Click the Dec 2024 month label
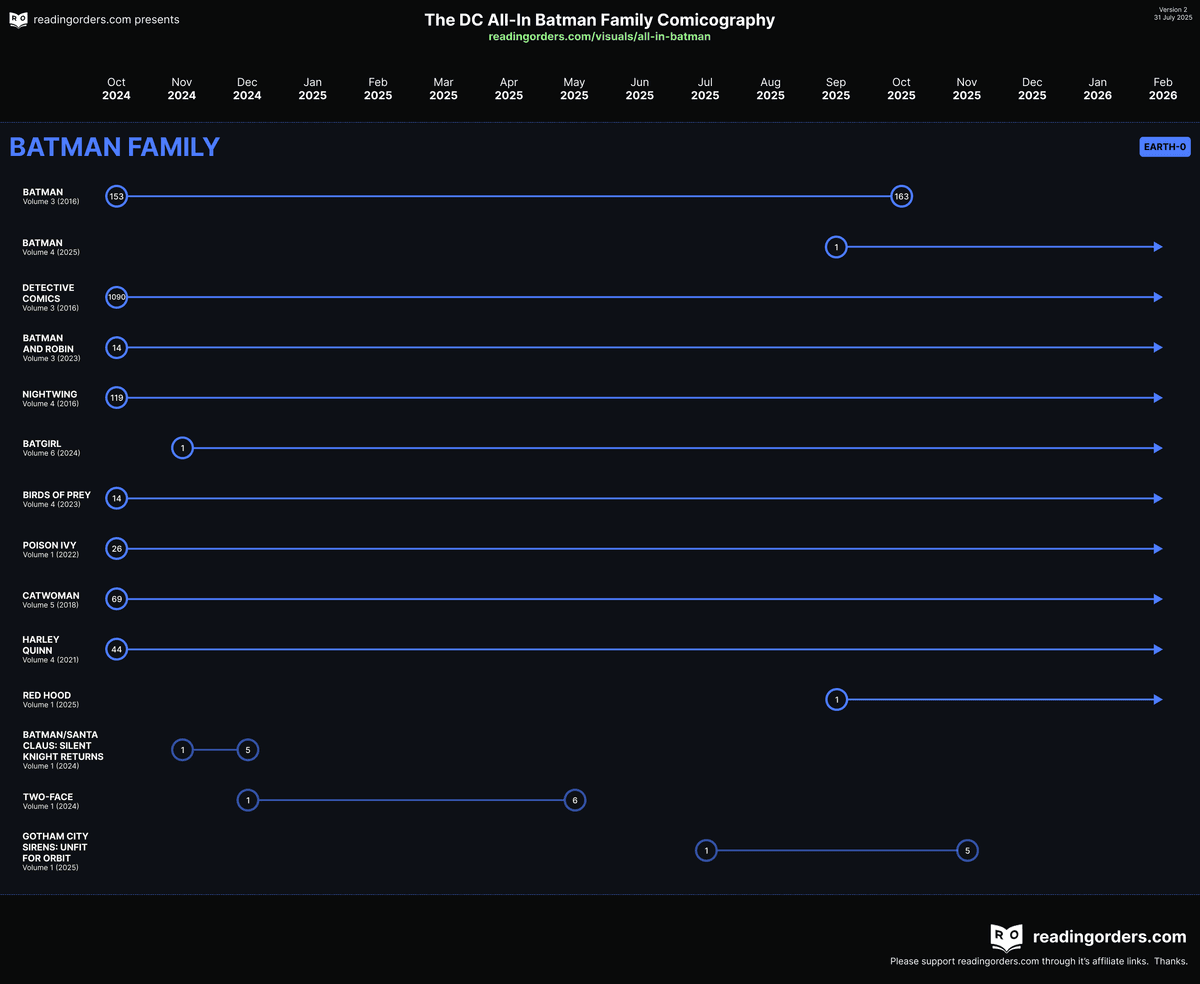Image resolution: width=1200 pixels, height=984 pixels. [x=247, y=89]
